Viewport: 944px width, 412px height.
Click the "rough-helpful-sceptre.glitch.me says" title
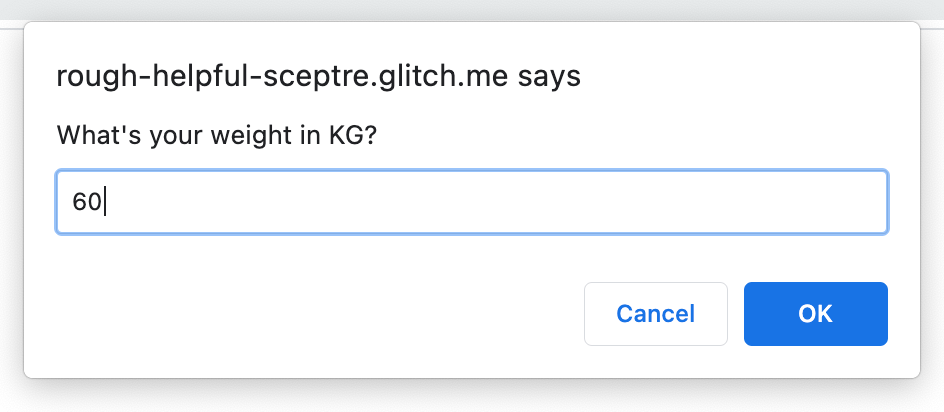318,76
